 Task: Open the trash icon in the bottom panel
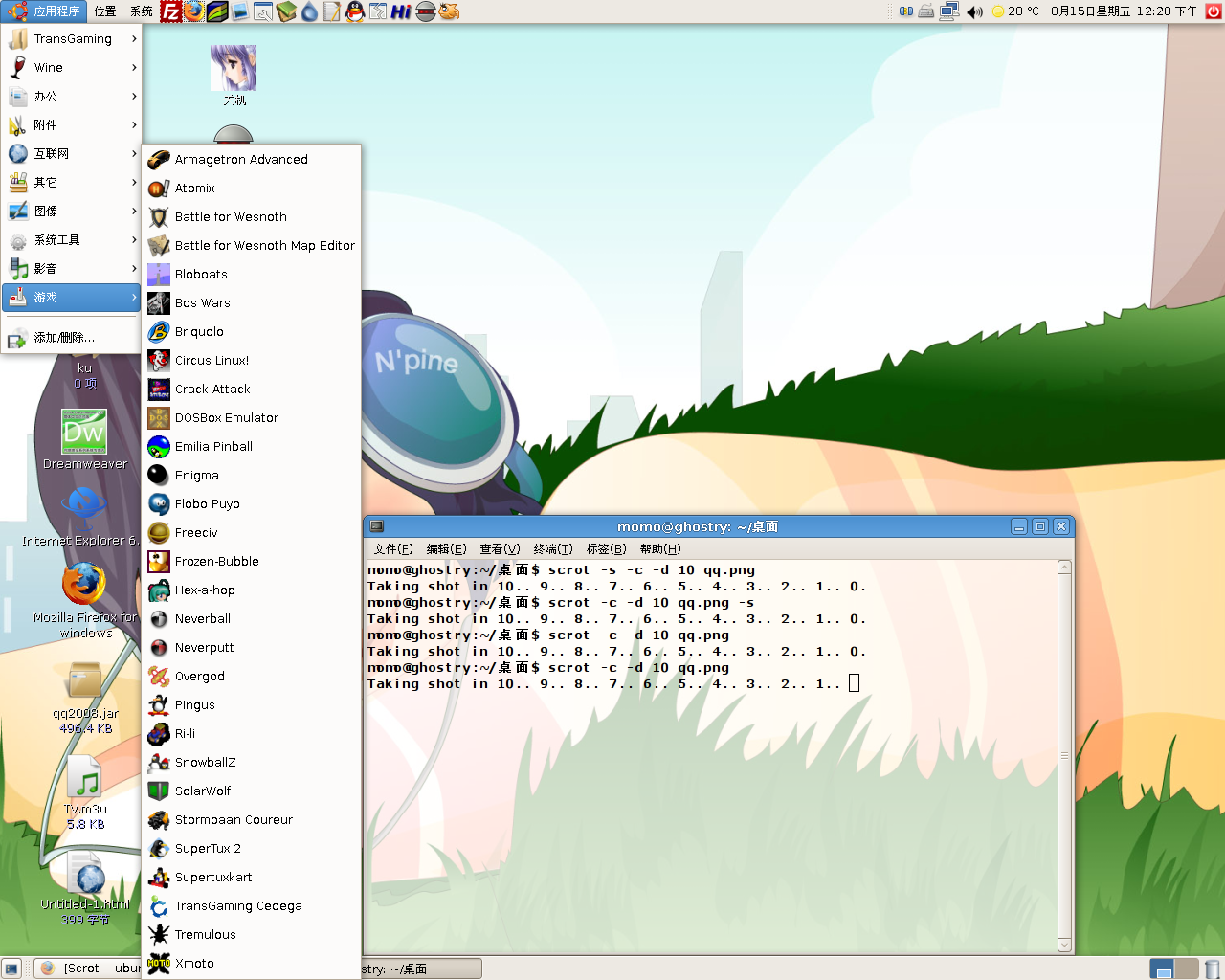coord(1213,969)
